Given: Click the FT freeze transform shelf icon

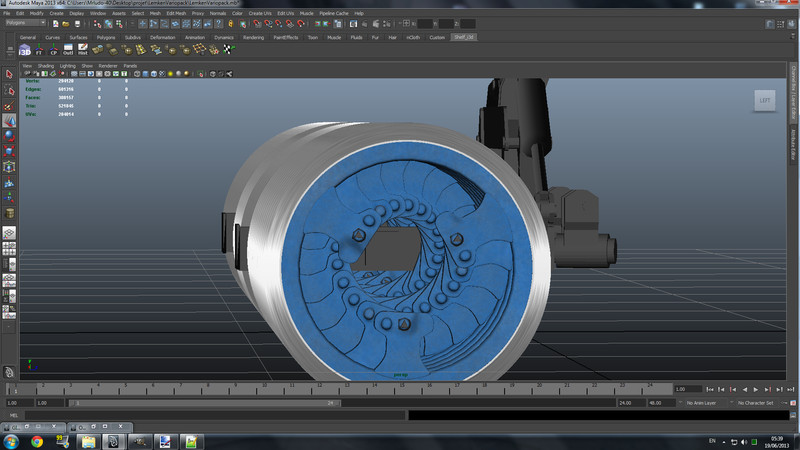Looking at the screenshot, I should coord(39,49).
